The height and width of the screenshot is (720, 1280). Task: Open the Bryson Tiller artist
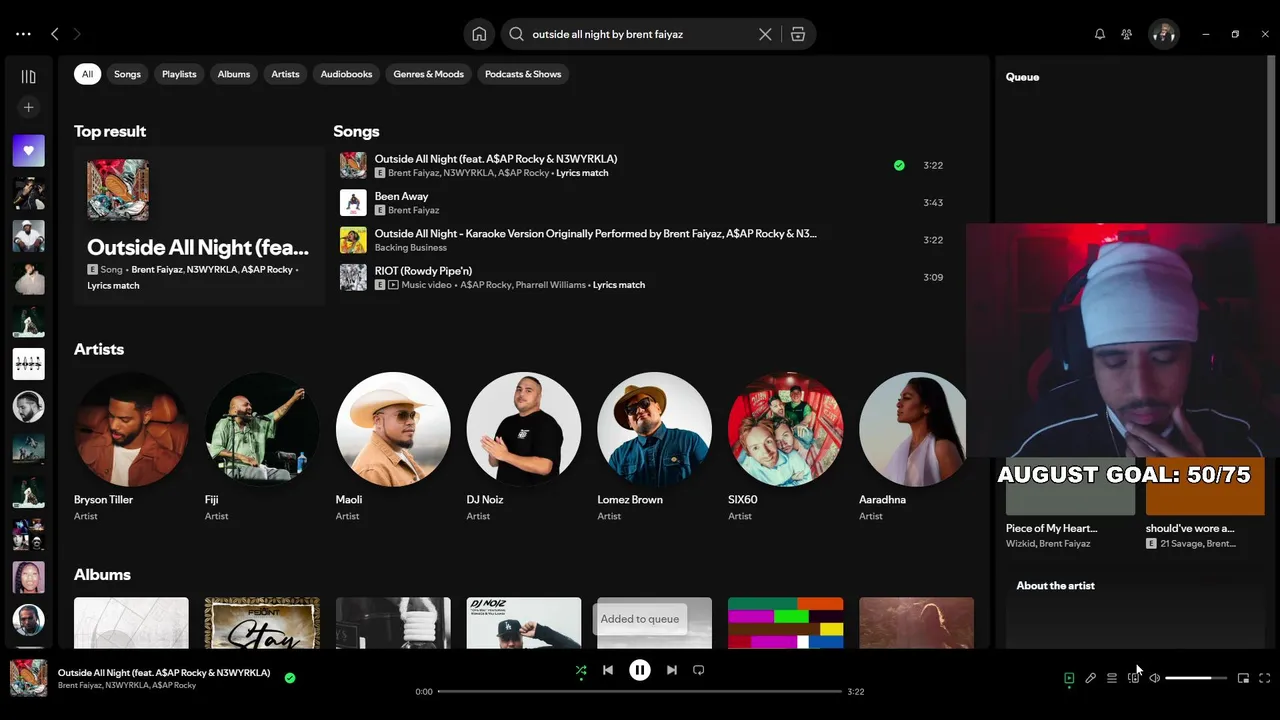(131, 447)
